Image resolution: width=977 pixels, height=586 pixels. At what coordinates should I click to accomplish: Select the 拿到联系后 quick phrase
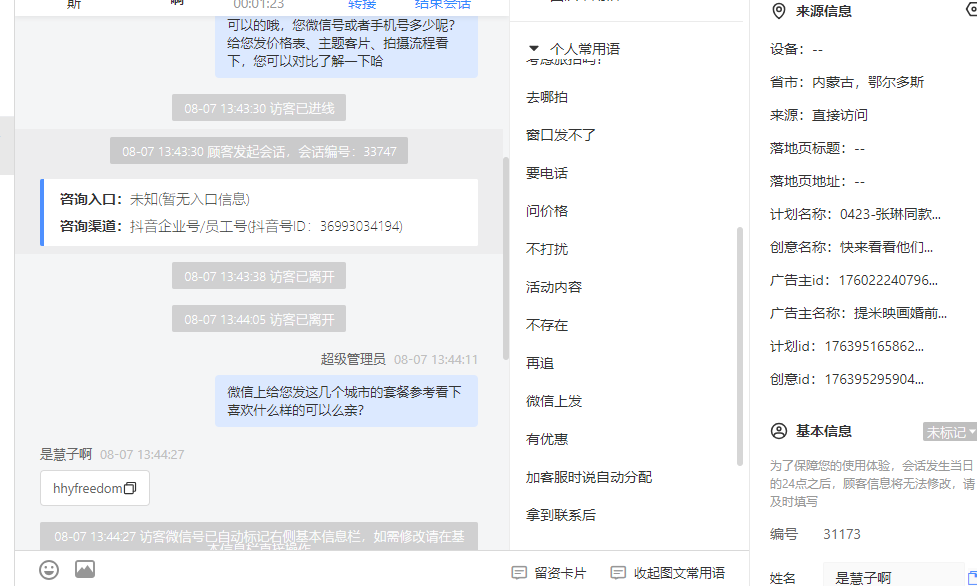click(561, 516)
